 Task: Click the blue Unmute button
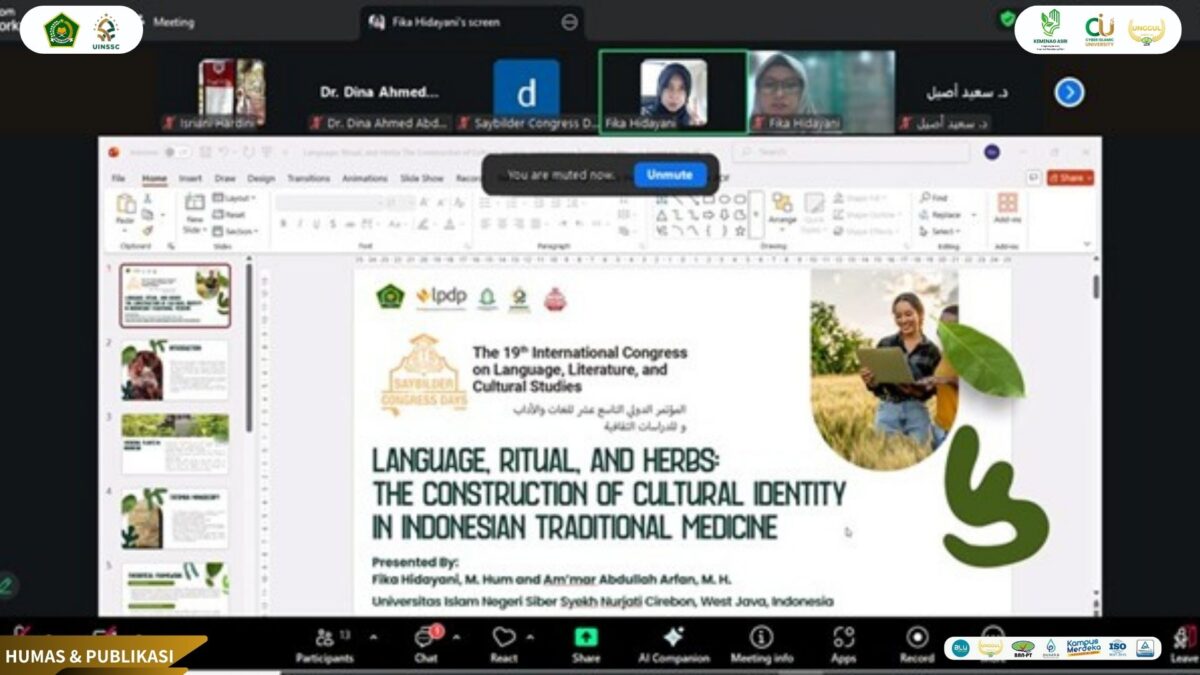click(669, 175)
